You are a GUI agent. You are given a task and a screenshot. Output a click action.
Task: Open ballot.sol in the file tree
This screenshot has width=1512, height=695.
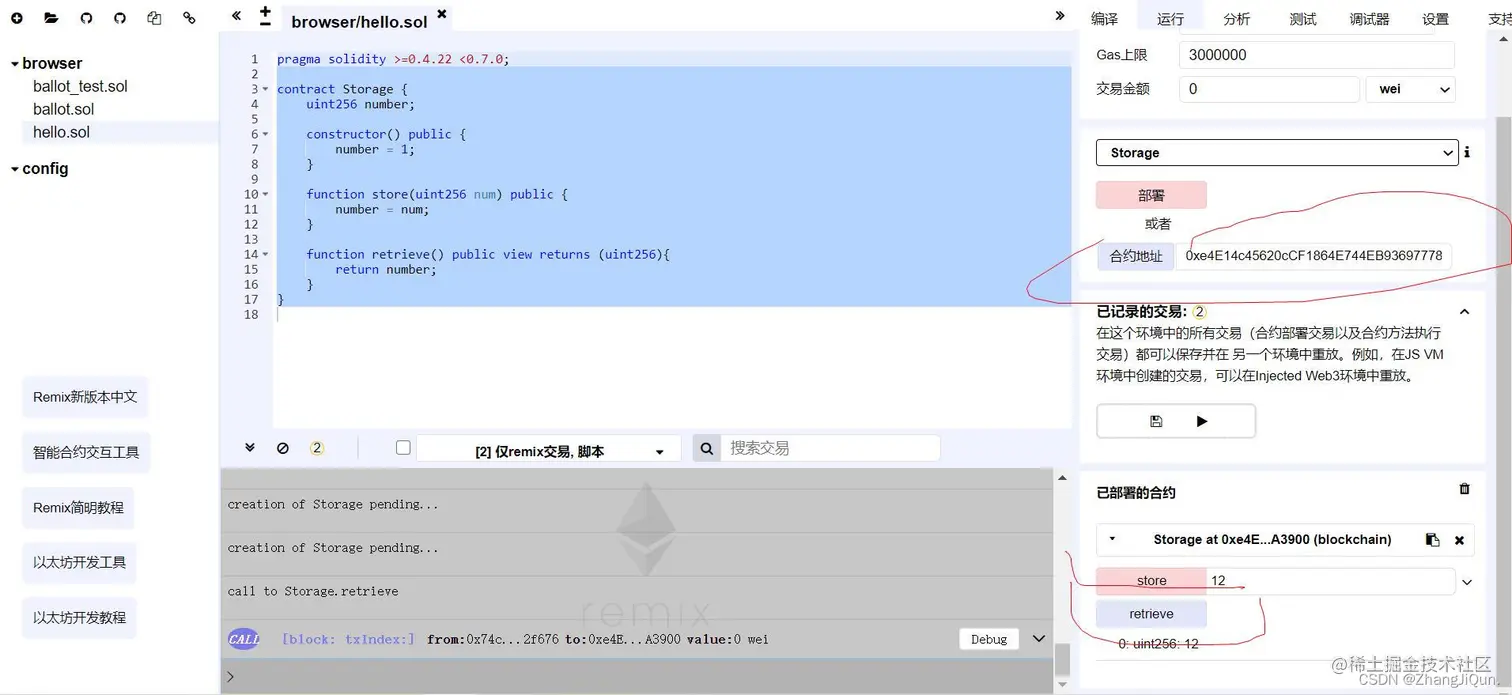pyautogui.click(x=63, y=109)
